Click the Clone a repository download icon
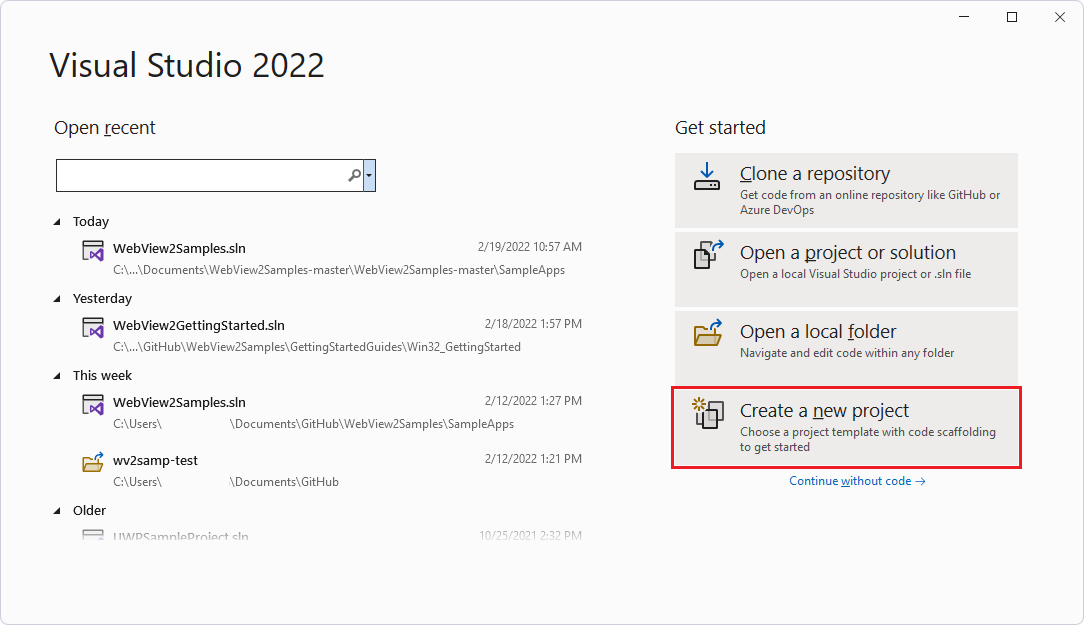1084x625 pixels. 707,176
